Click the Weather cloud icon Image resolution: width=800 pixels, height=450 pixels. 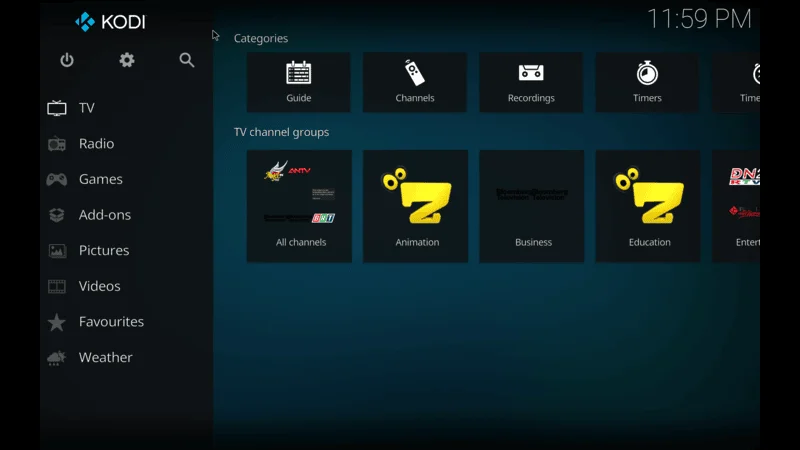coord(57,358)
